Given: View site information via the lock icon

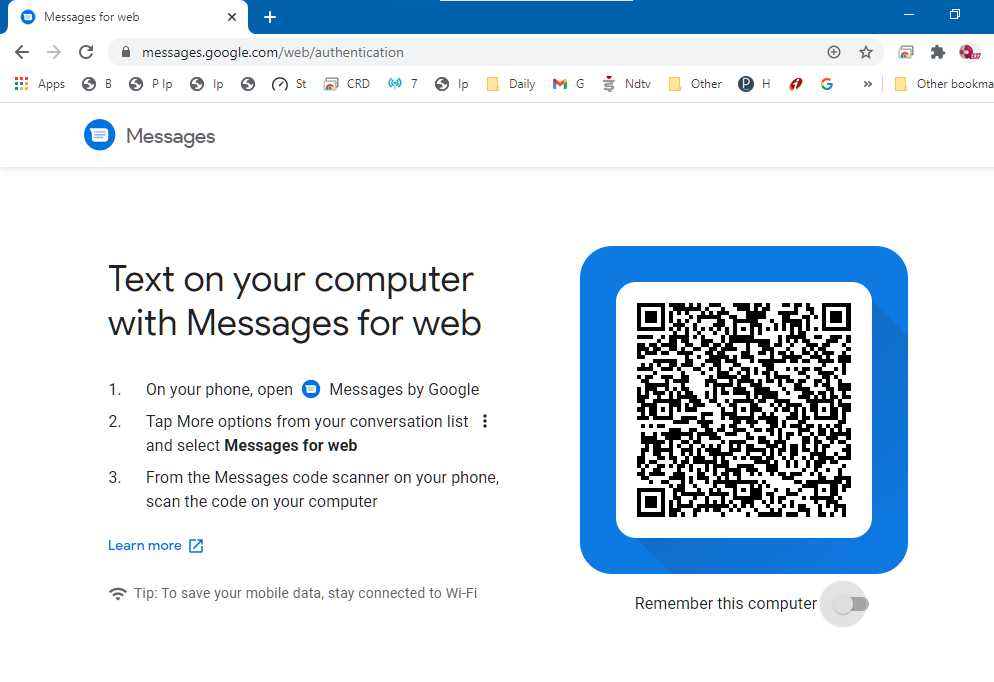Looking at the screenshot, I should 126,52.
